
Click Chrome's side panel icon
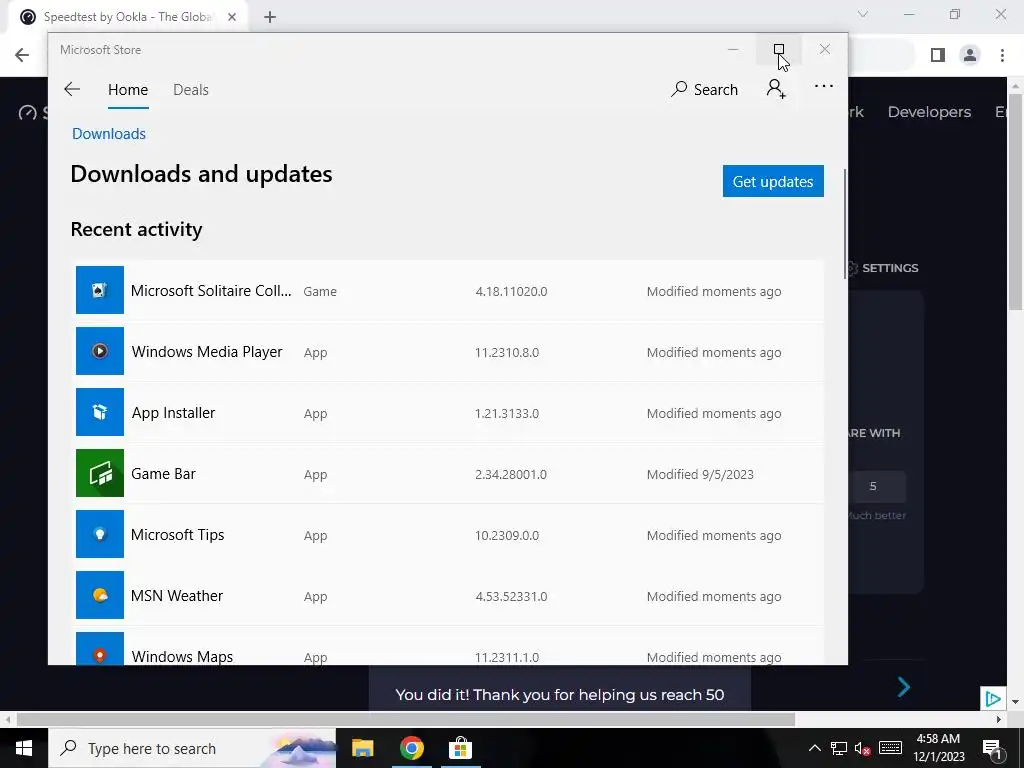click(x=938, y=55)
